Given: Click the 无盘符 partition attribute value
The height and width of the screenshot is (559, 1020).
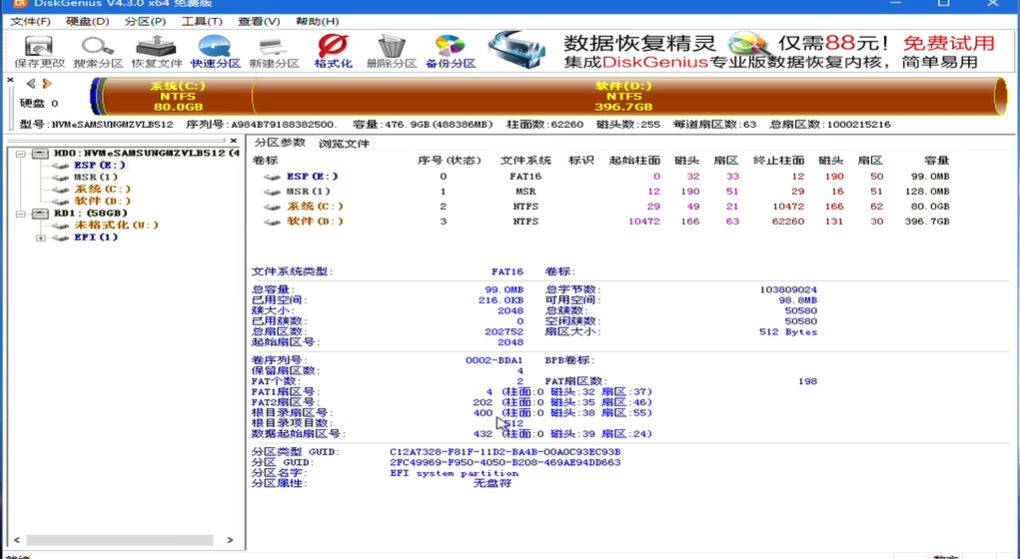Looking at the screenshot, I should (x=492, y=484).
